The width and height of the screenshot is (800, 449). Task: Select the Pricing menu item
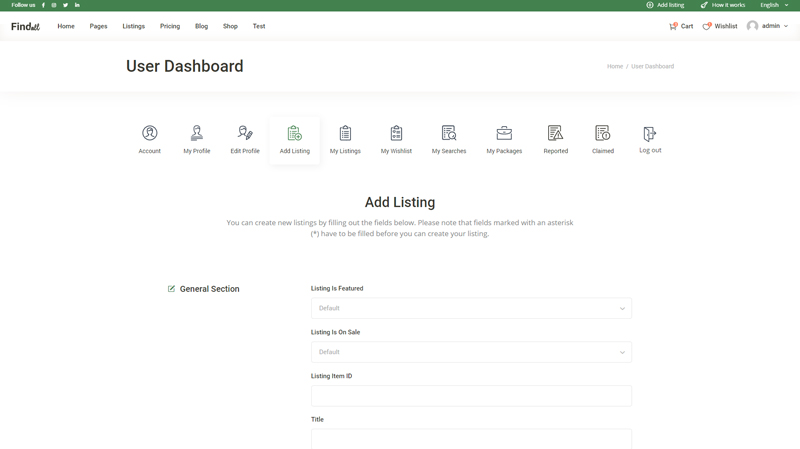pos(170,26)
